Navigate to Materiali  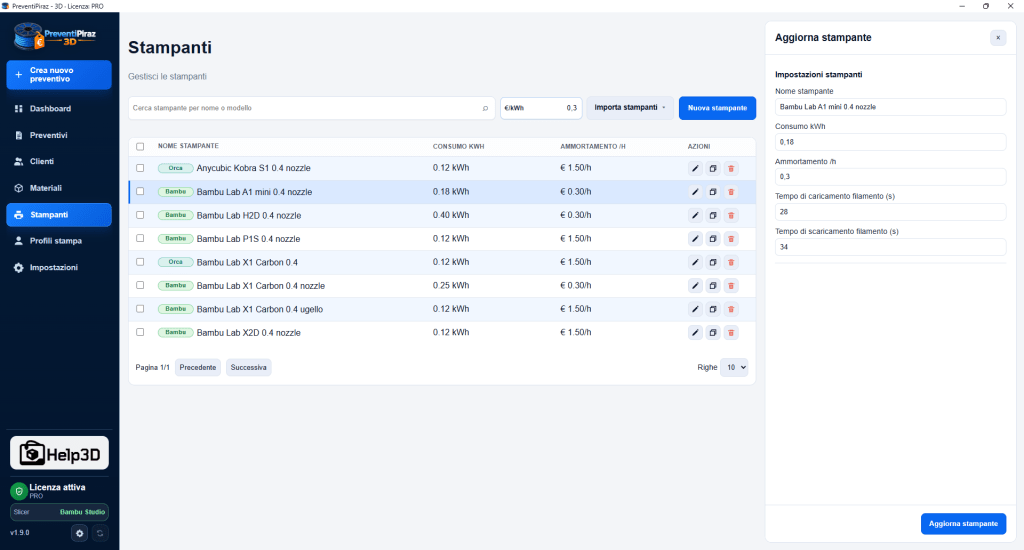[59, 188]
